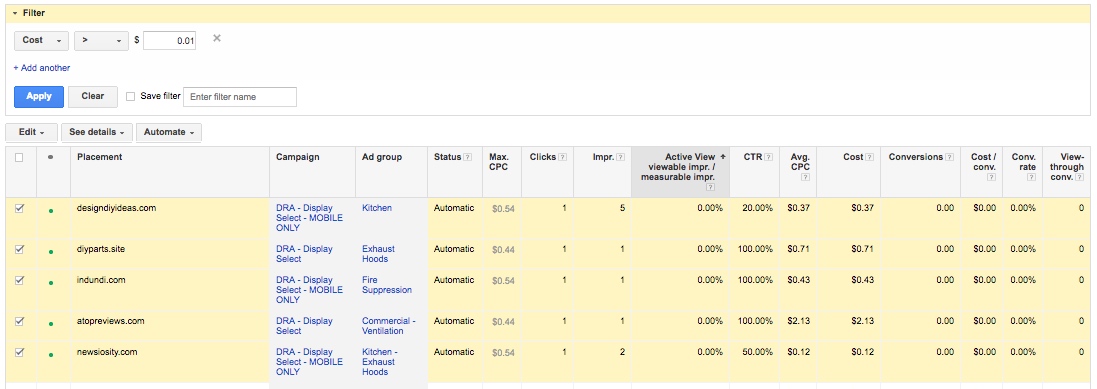Image resolution: width=1097 pixels, height=389 pixels.
Task: Uncheck the newsiosity.com row checkbox
Action: 20,352
